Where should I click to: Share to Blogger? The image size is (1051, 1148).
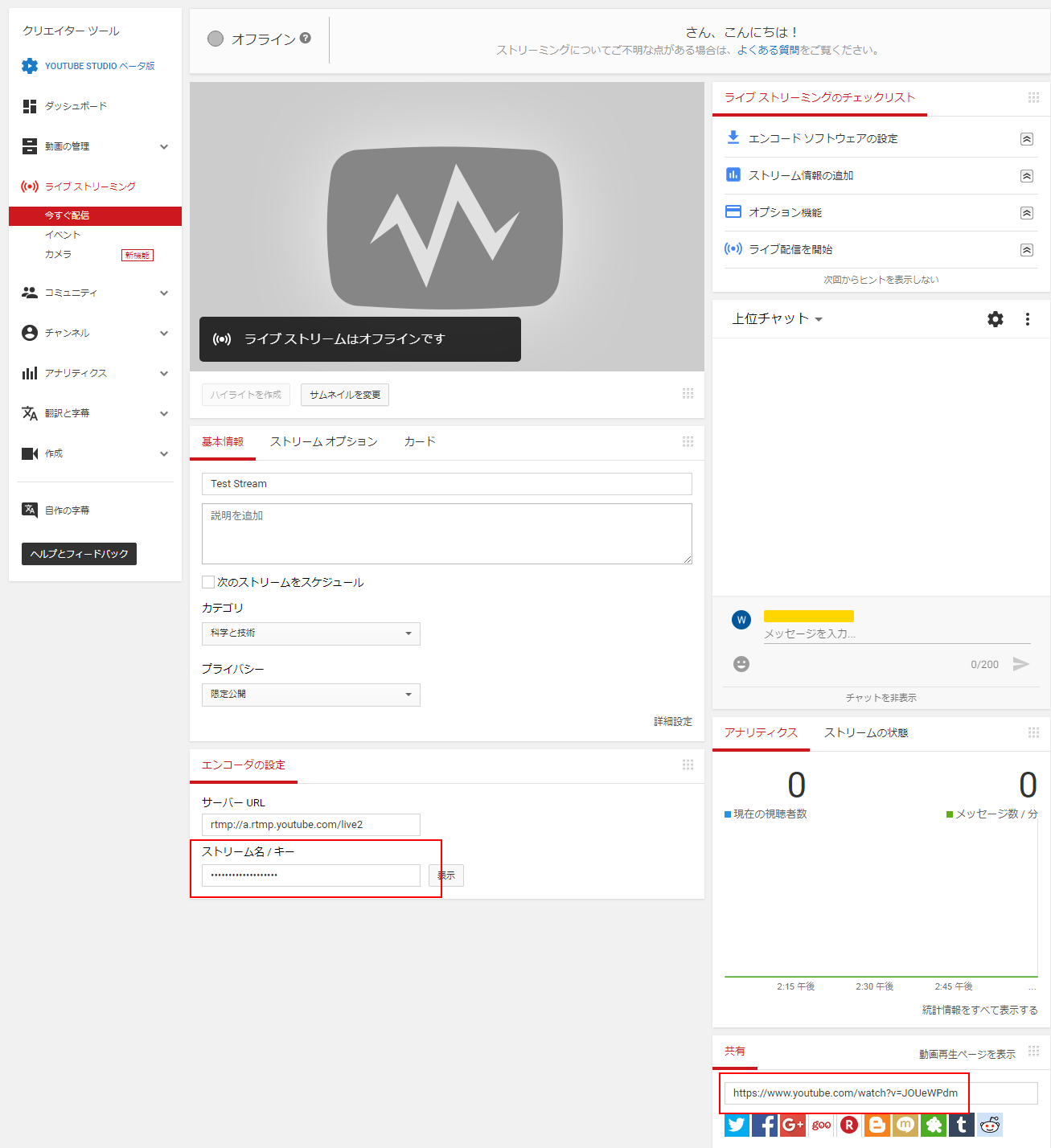[x=877, y=1125]
